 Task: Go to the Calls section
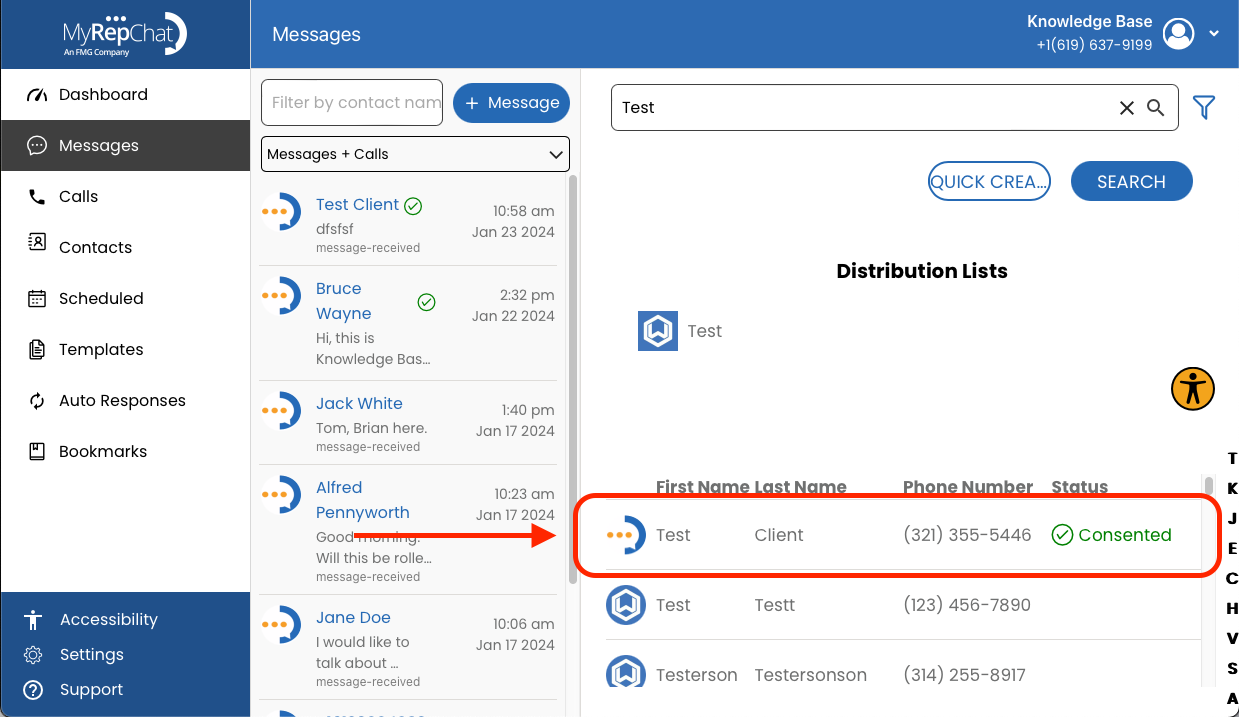125,197
